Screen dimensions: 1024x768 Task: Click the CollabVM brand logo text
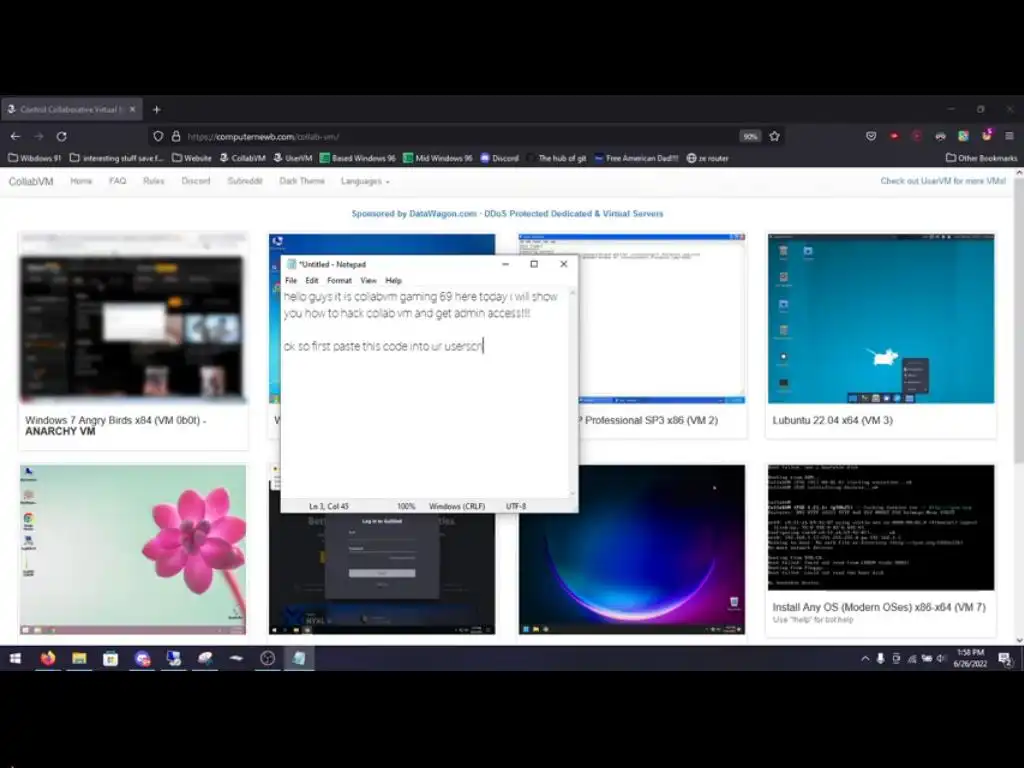point(31,182)
